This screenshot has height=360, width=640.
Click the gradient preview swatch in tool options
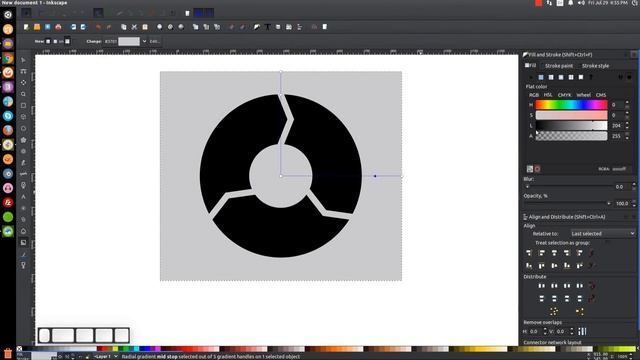[129, 41]
